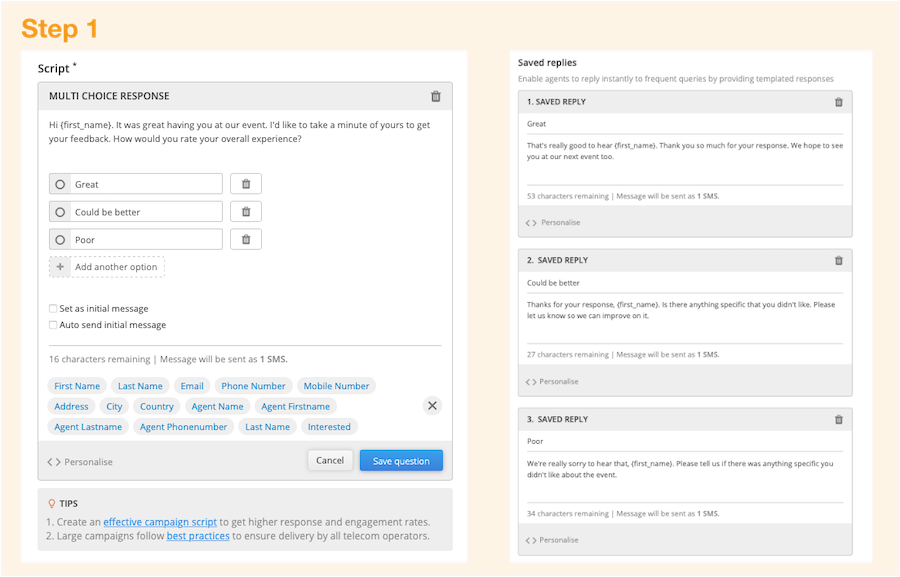Image resolution: width=900 pixels, height=577 pixels.
Task: Click the lightbulb Tips icon
Action: click(x=52, y=504)
